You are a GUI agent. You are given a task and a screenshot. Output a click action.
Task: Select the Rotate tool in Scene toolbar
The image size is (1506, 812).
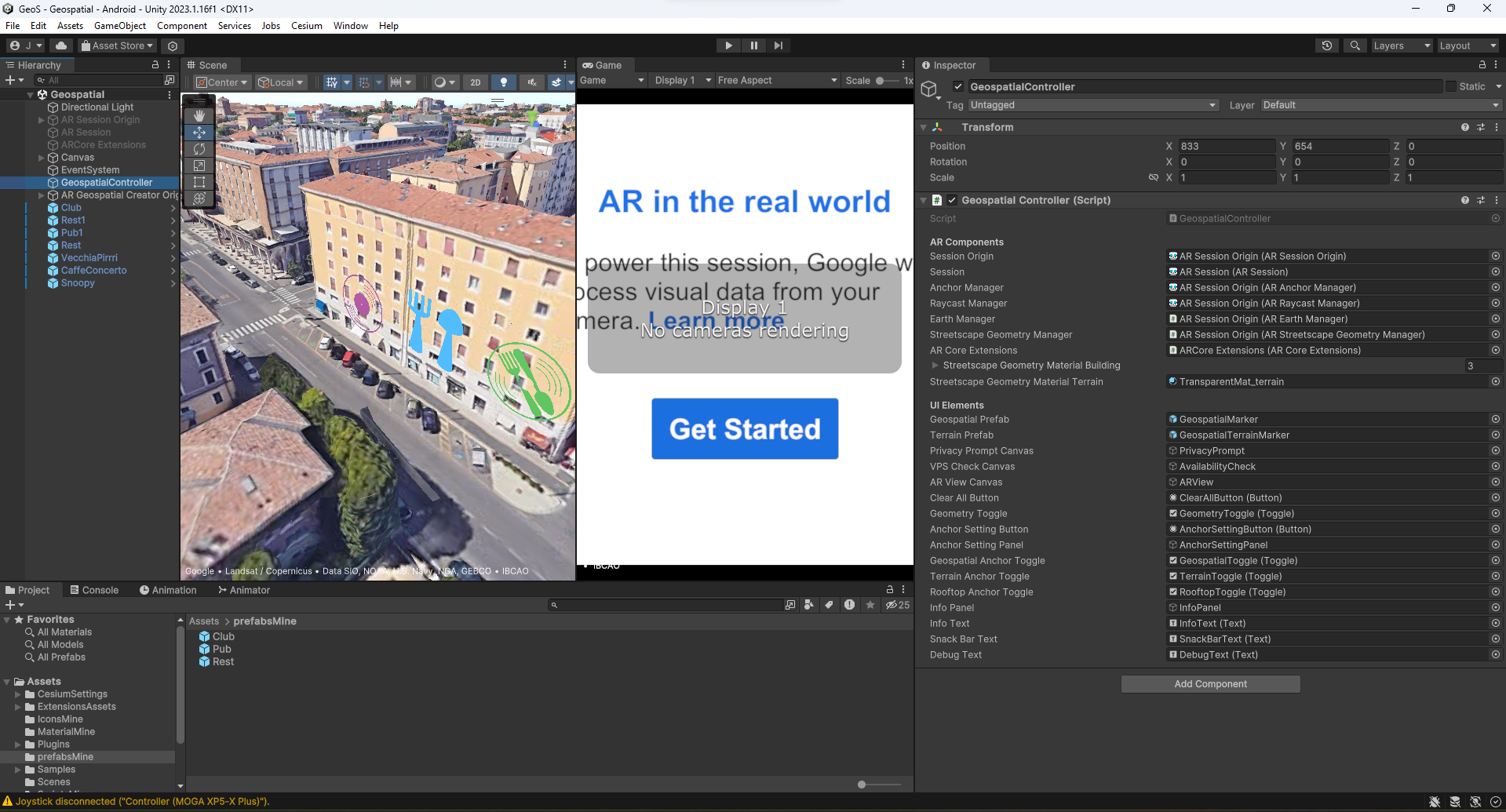[x=199, y=149]
